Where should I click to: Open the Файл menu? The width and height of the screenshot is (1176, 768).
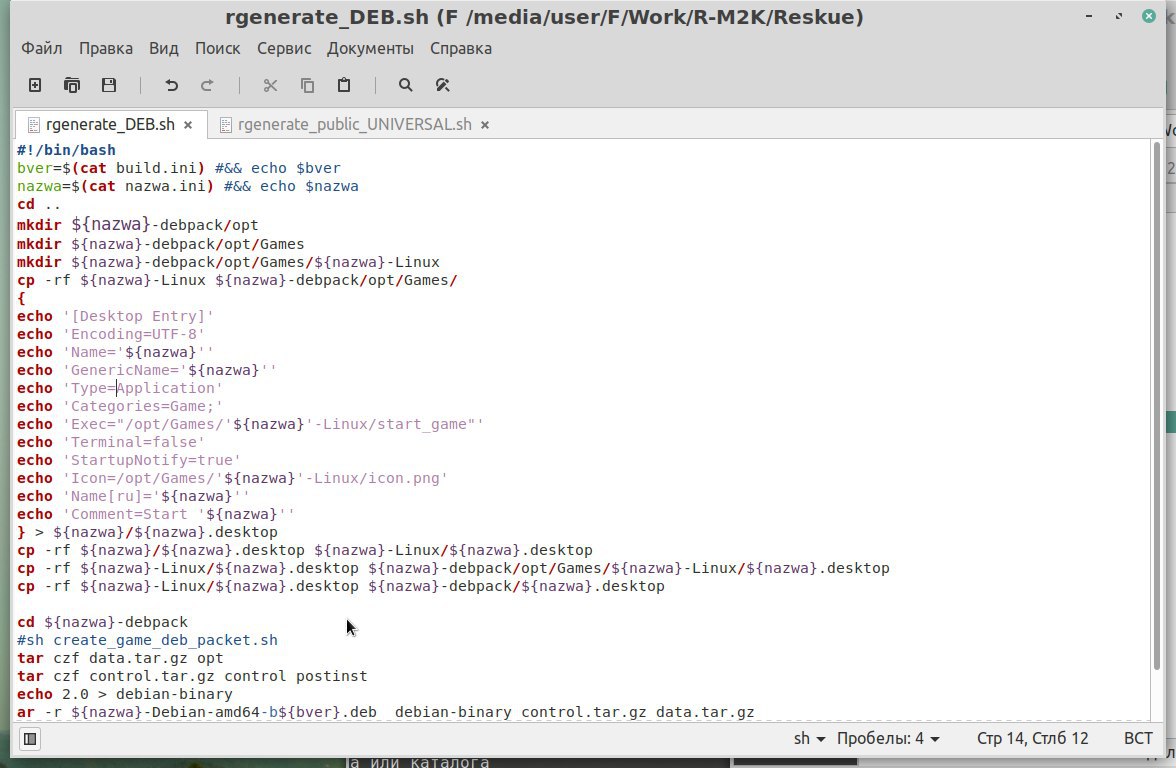[41, 48]
